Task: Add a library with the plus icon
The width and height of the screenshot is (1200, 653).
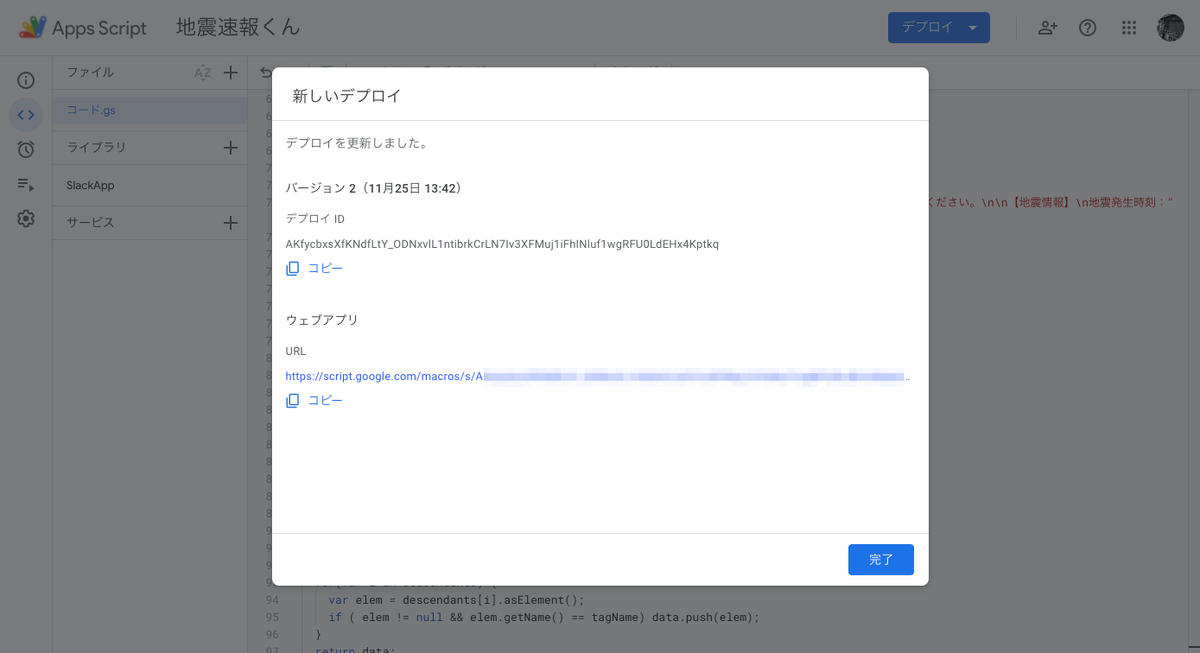Action: 230,147
